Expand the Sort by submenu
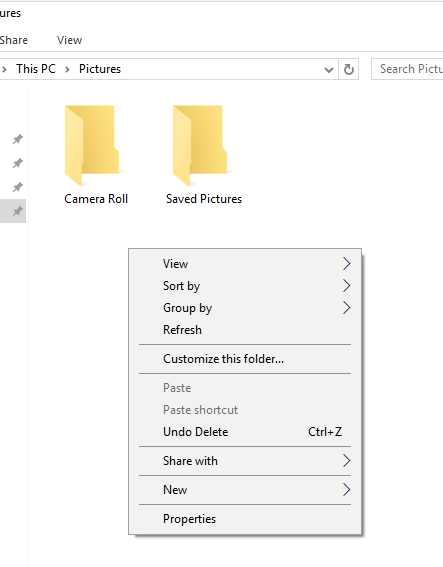This screenshot has width=443, height=567. [x=245, y=286]
